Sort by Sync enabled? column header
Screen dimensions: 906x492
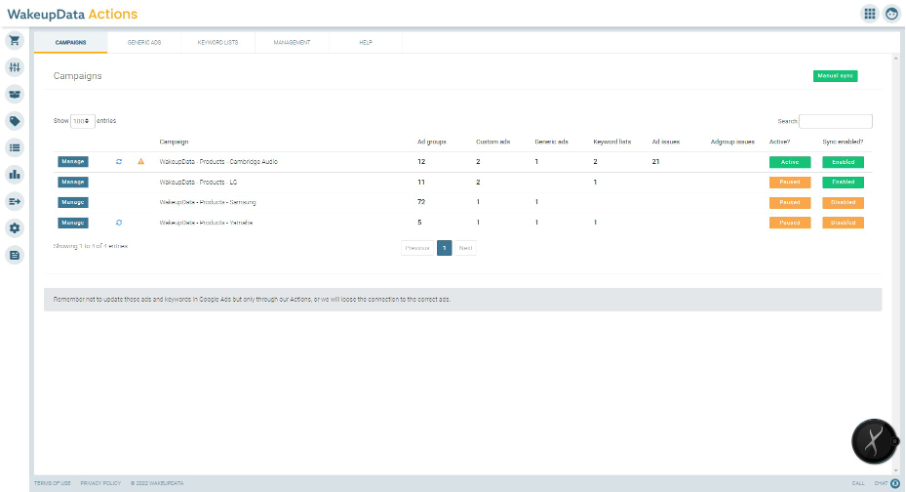click(x=842, y=142)
